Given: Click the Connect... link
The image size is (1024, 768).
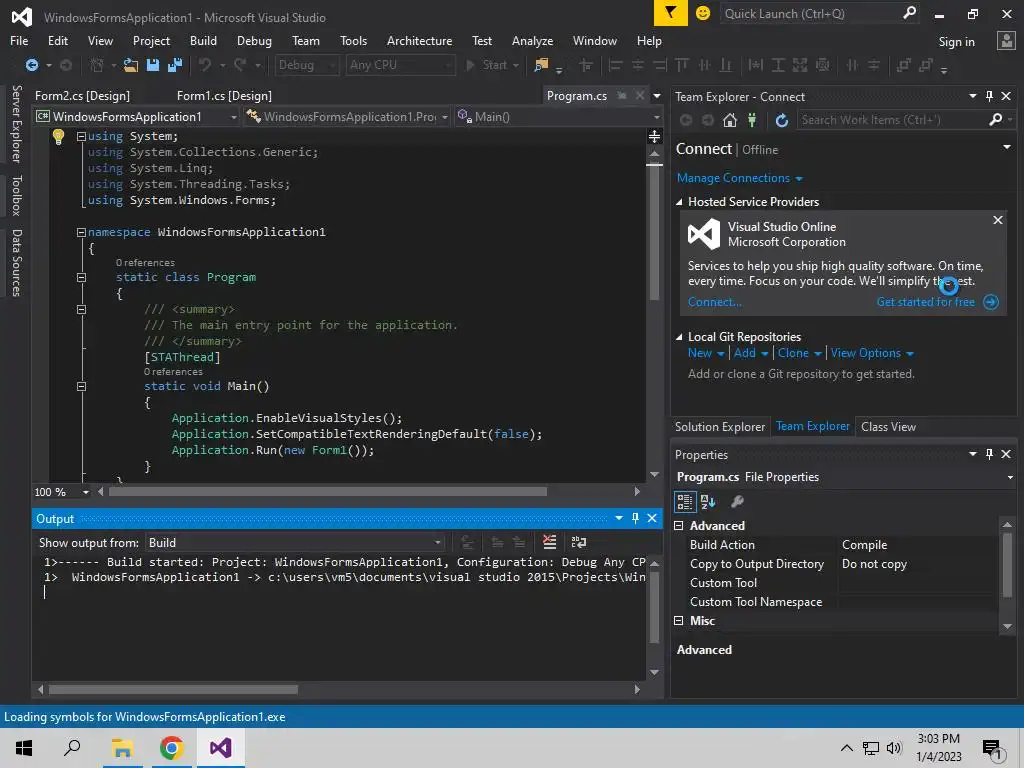Looking at the screenshot, I should click(x=714, y=302).
